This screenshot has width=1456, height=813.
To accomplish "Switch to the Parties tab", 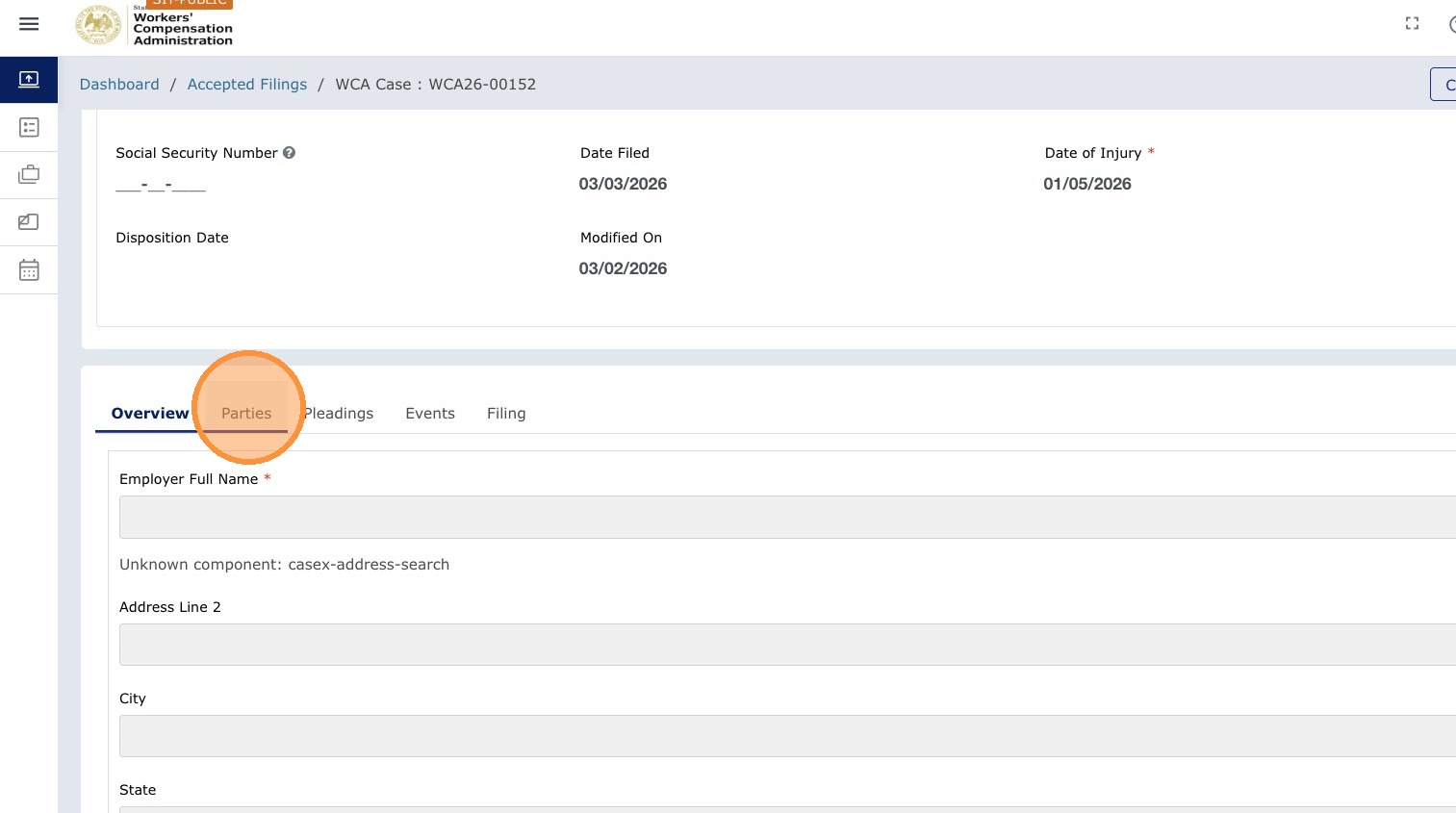I will click(x=246, y=414).
